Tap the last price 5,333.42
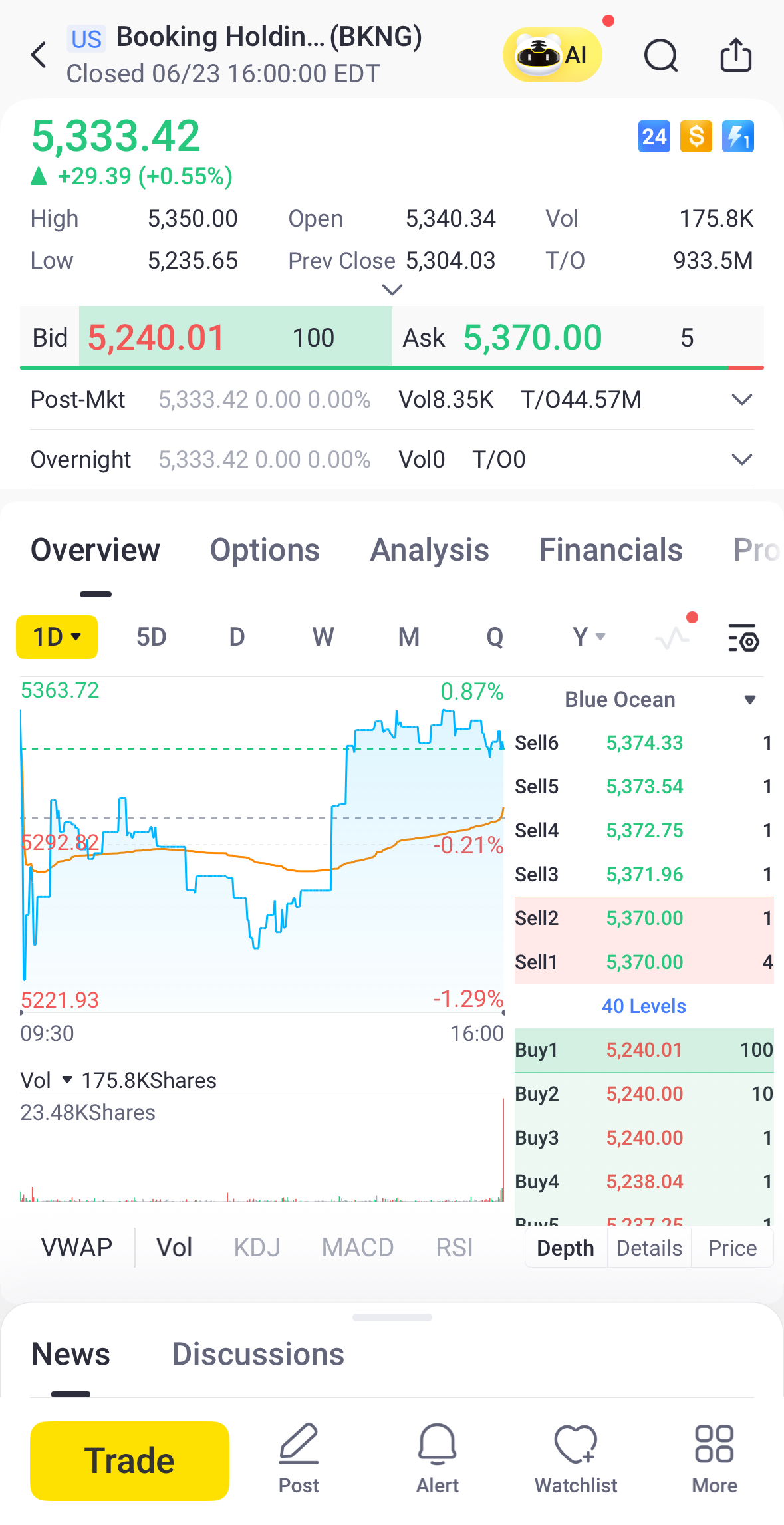 [x=116, y=136]
